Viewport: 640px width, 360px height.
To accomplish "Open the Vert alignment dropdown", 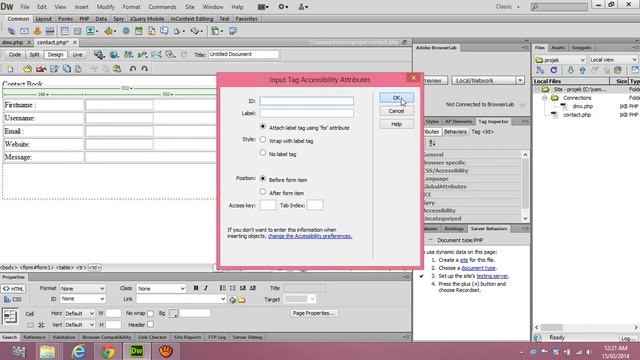I will (x=80, y=324).
